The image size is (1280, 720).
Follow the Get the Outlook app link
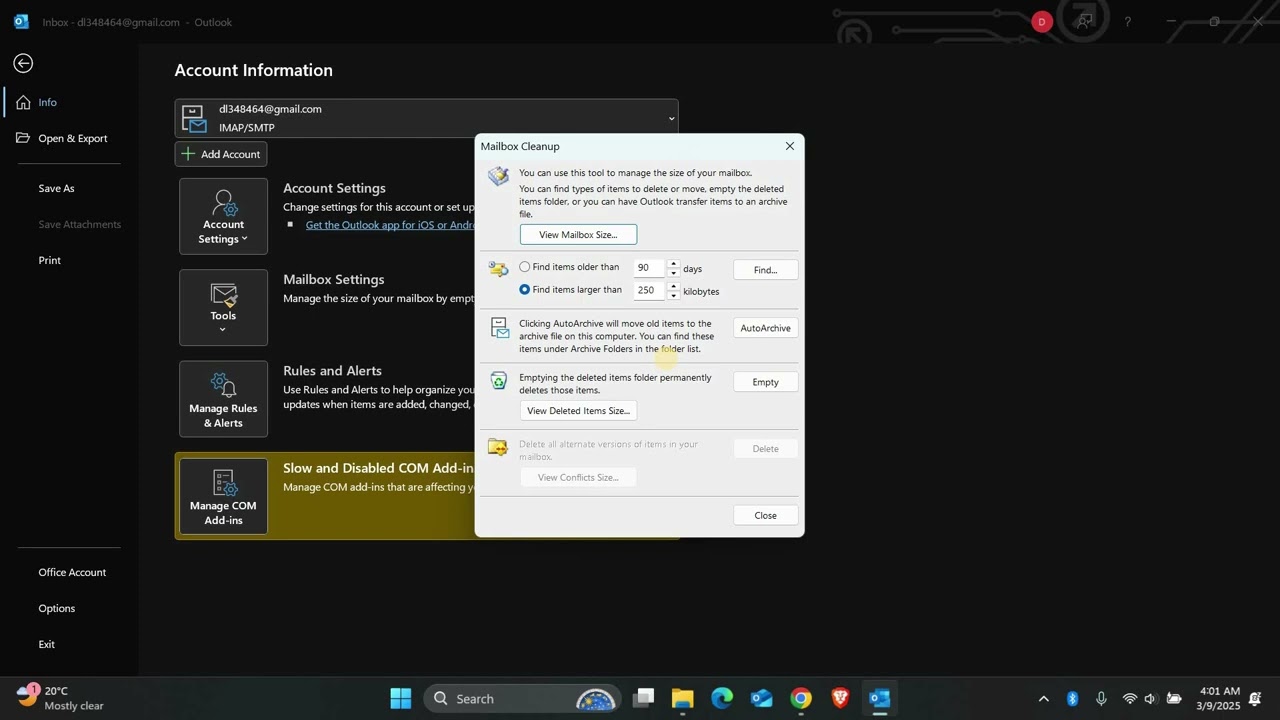390,225
